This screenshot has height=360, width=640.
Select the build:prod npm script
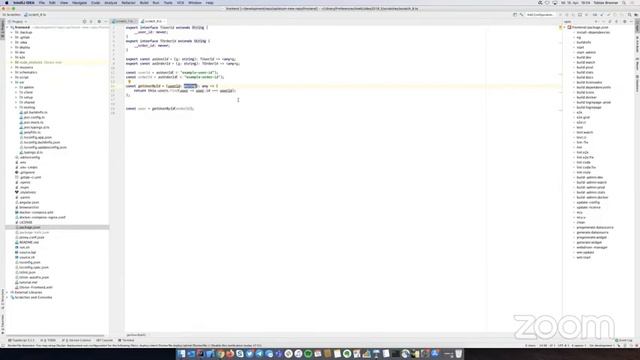(x=584, y=67)
